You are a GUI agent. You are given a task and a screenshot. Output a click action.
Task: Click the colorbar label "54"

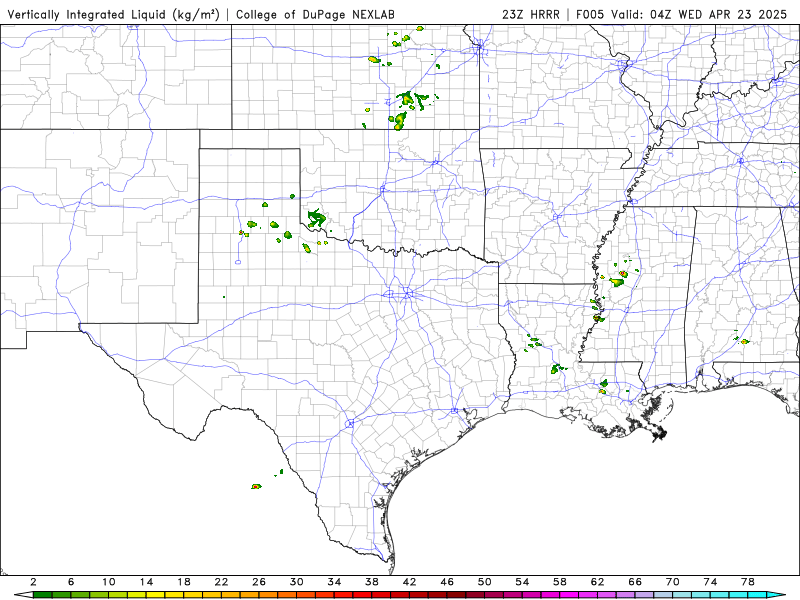click(522, 582)
